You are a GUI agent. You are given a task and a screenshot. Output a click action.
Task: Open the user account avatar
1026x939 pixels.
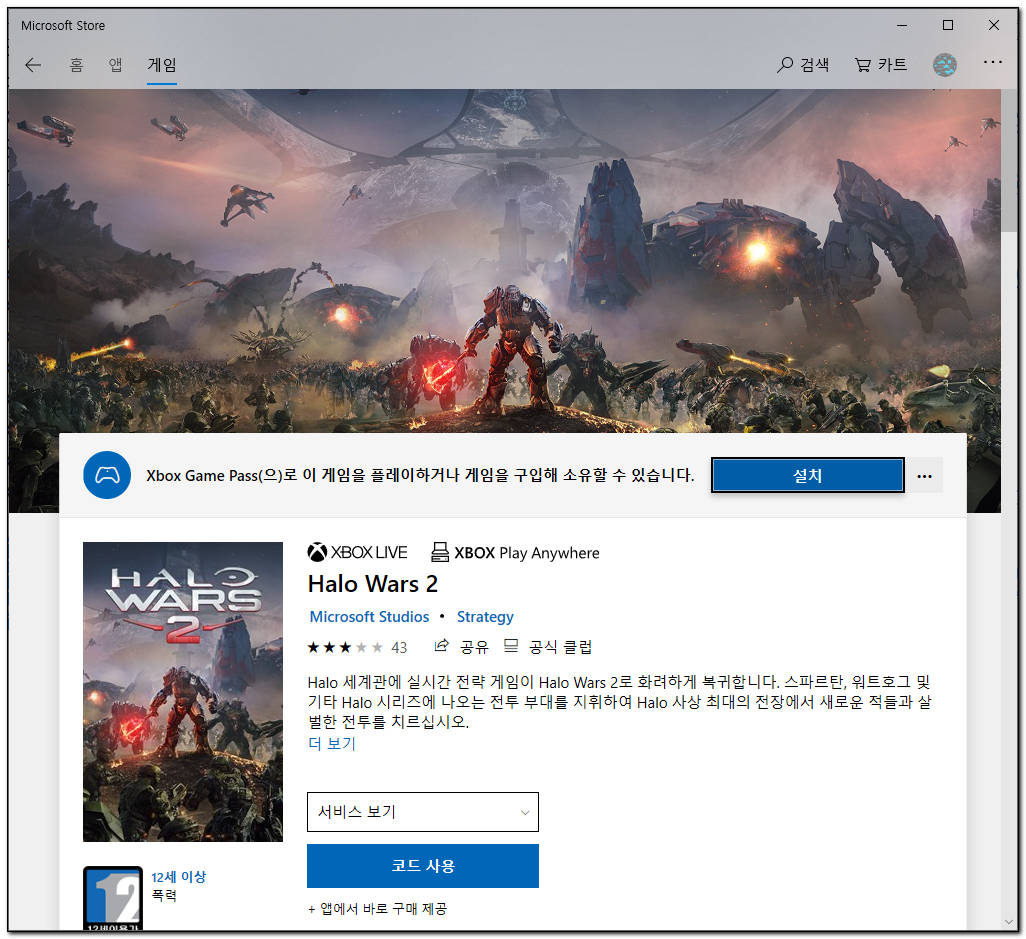tap(944, 64)
